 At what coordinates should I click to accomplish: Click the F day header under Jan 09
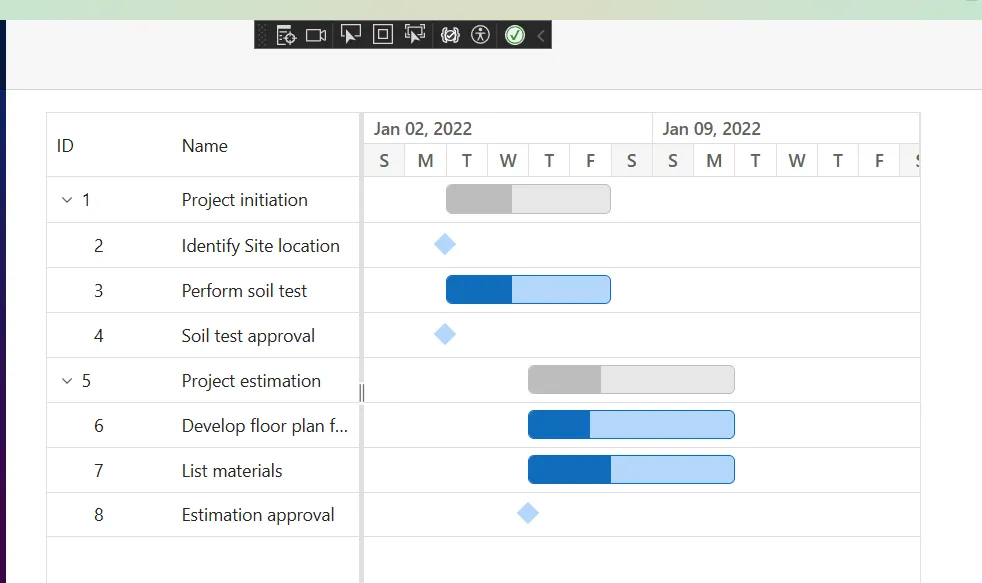coord(879,161)
